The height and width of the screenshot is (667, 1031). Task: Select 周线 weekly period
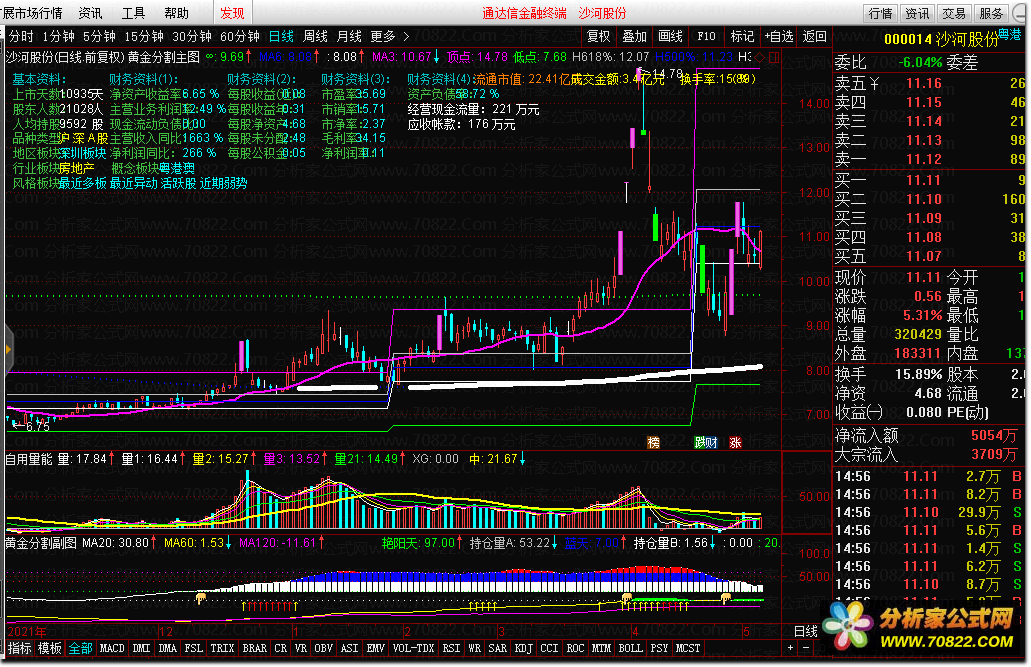(315, 36)
